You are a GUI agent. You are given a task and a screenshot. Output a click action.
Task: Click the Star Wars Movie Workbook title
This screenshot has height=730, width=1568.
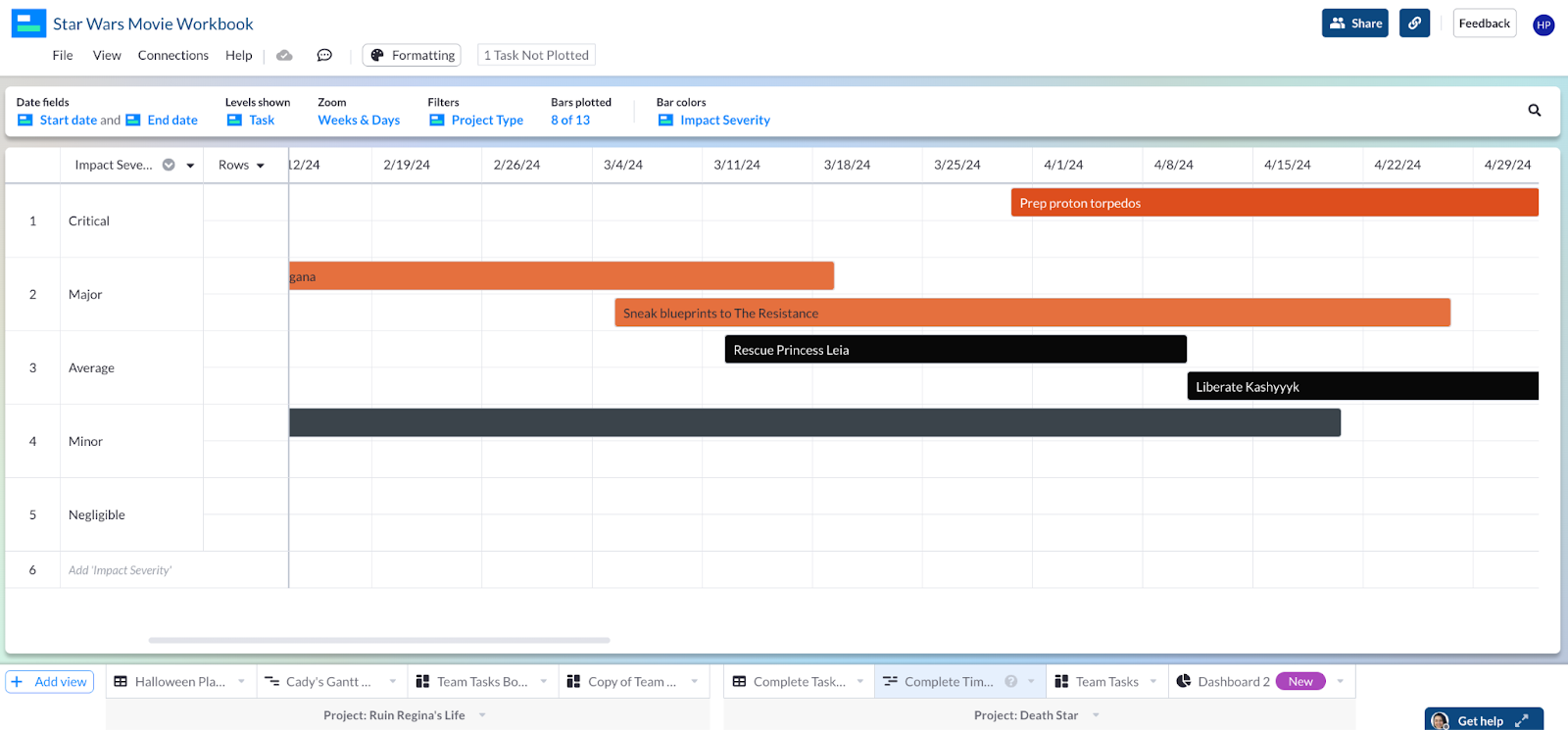153,24
